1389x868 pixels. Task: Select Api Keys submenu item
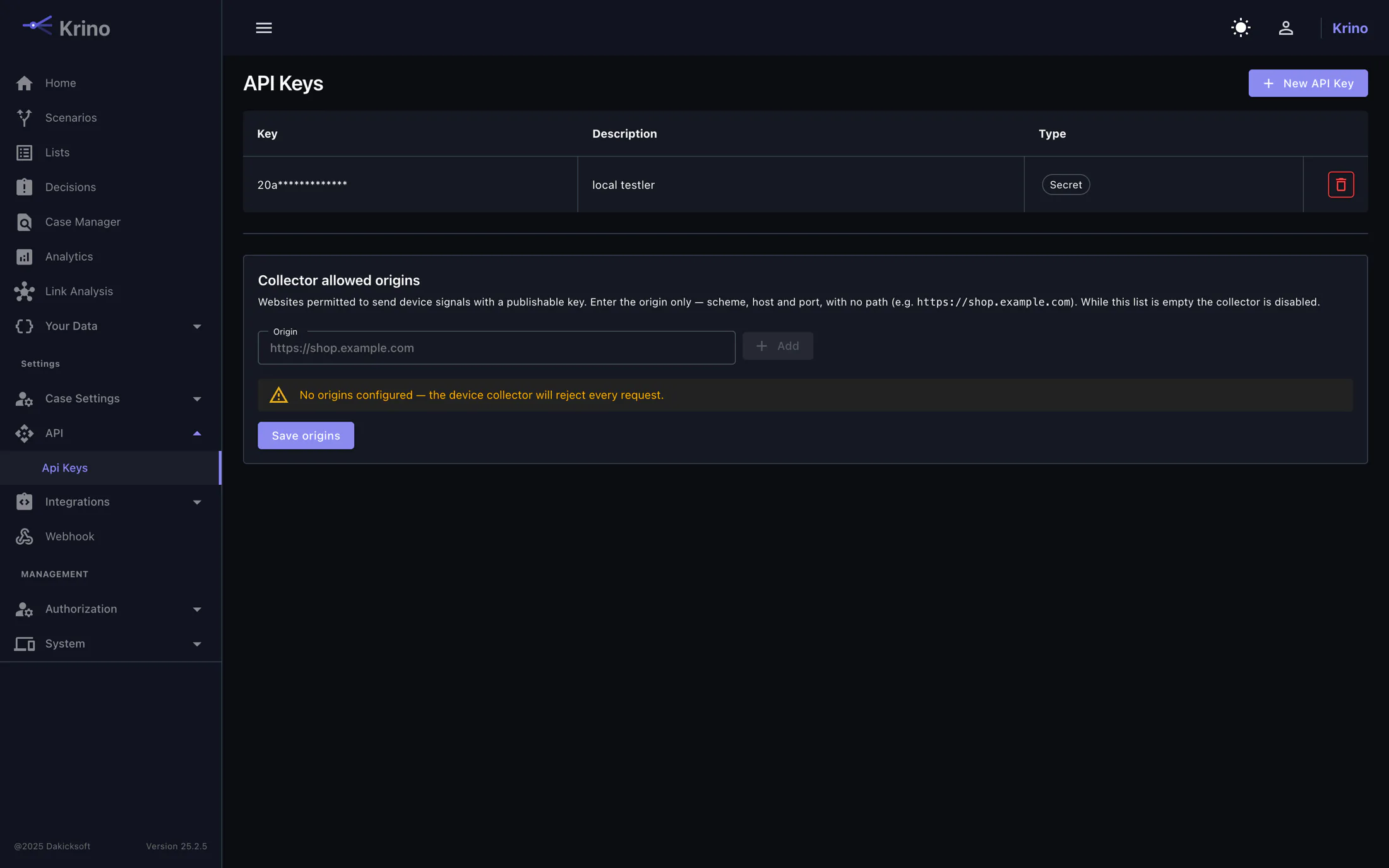click(x=110, y=468)
